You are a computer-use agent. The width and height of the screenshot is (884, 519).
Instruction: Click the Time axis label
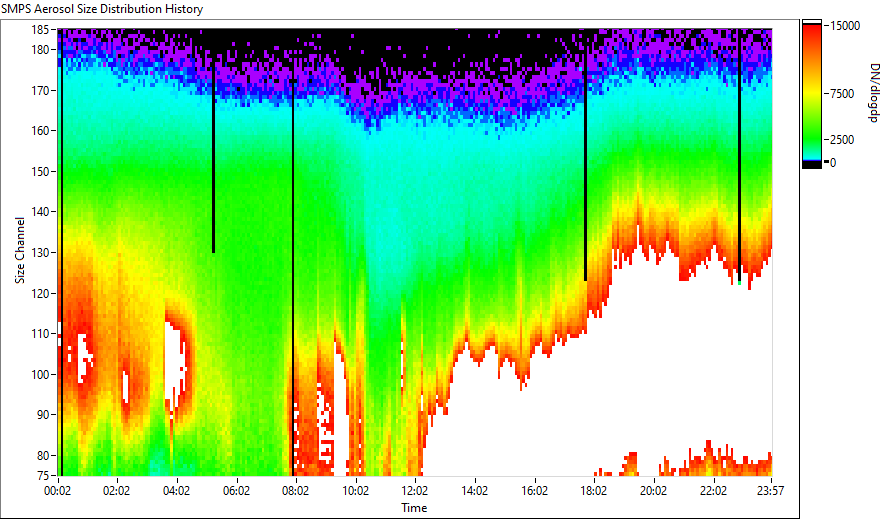[x=414, y=508]
